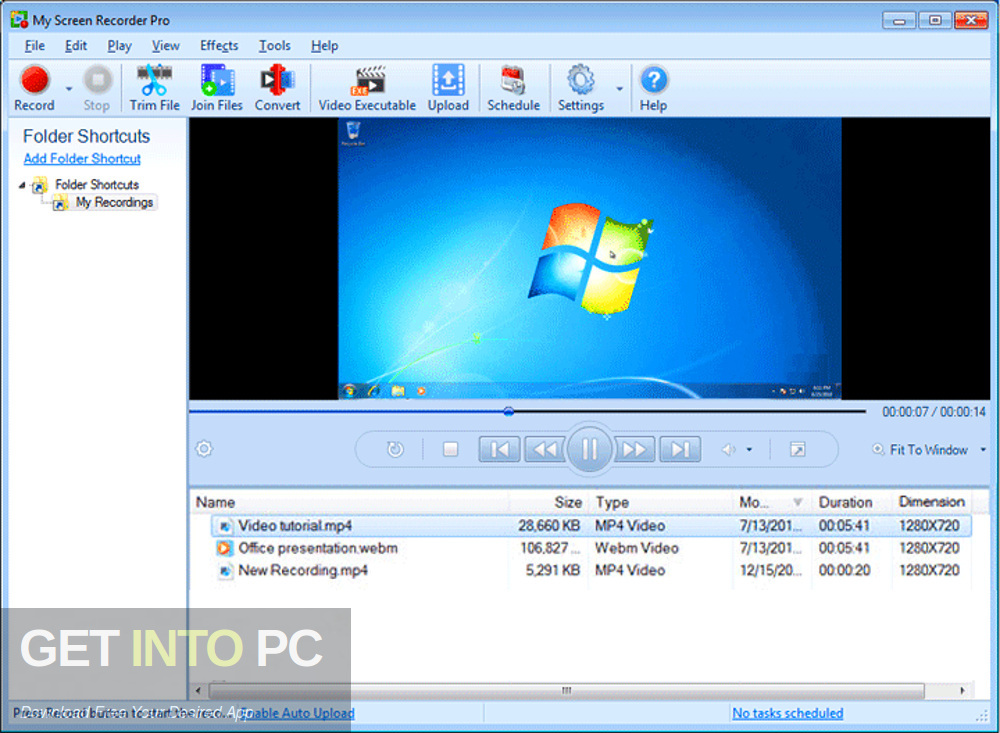Select the My Recordings folder
This screenshot has width=1000, height=733.
click(x=115, y=202)
